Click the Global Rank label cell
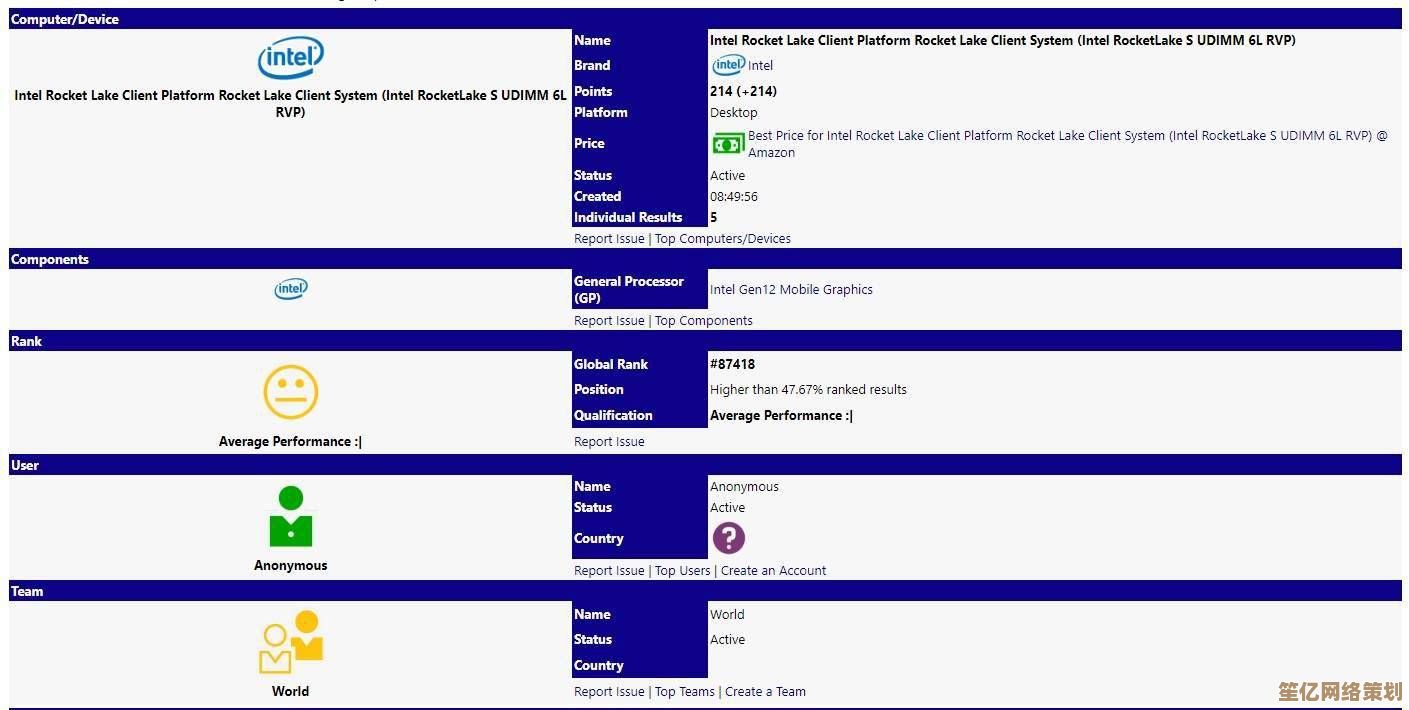The width and height of the screenshot is (1409, 710). (640, 365)
